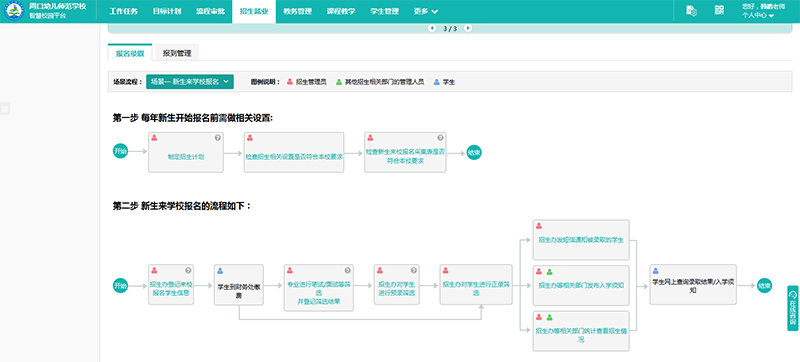The width and height of the screenshot is (800, 362).
Task: Expand the 更多 menu
Action: pyautogui.click(x=426, y=11)
